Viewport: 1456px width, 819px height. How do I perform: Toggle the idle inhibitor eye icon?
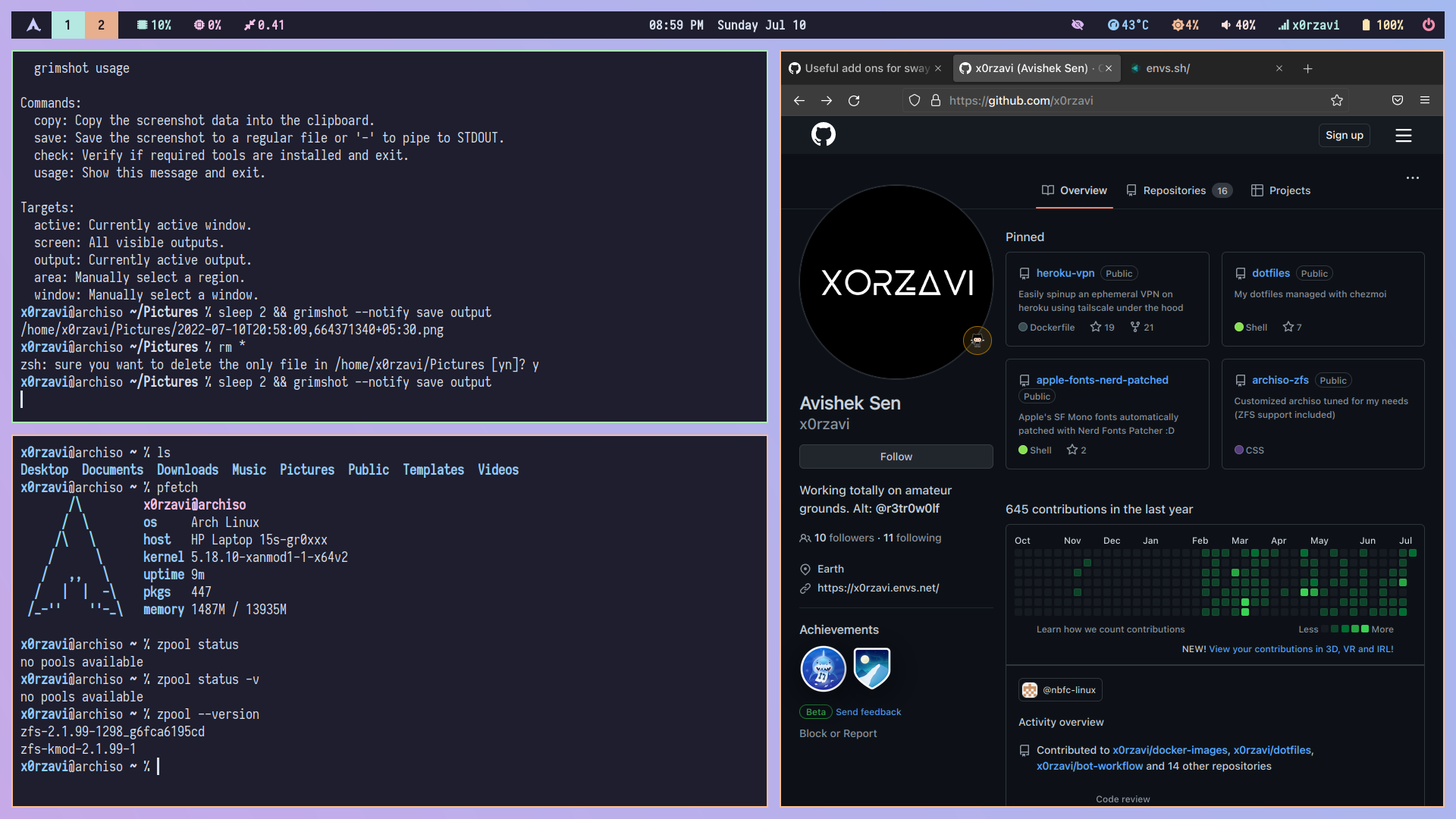[1077, 25]
